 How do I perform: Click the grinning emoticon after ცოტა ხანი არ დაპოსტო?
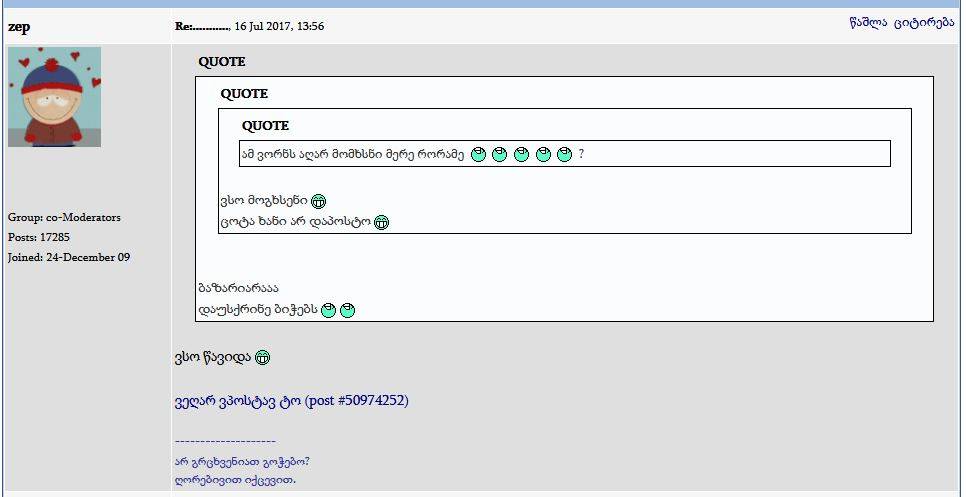click(x=381, y=222)
